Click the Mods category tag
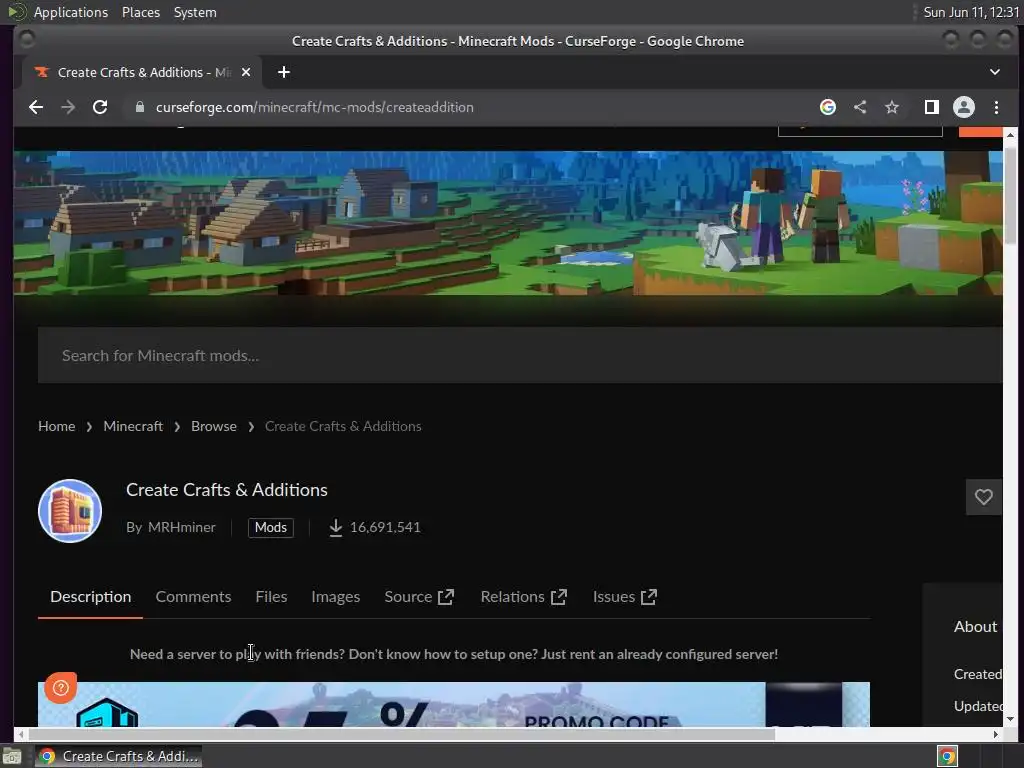 click(270, 528)
